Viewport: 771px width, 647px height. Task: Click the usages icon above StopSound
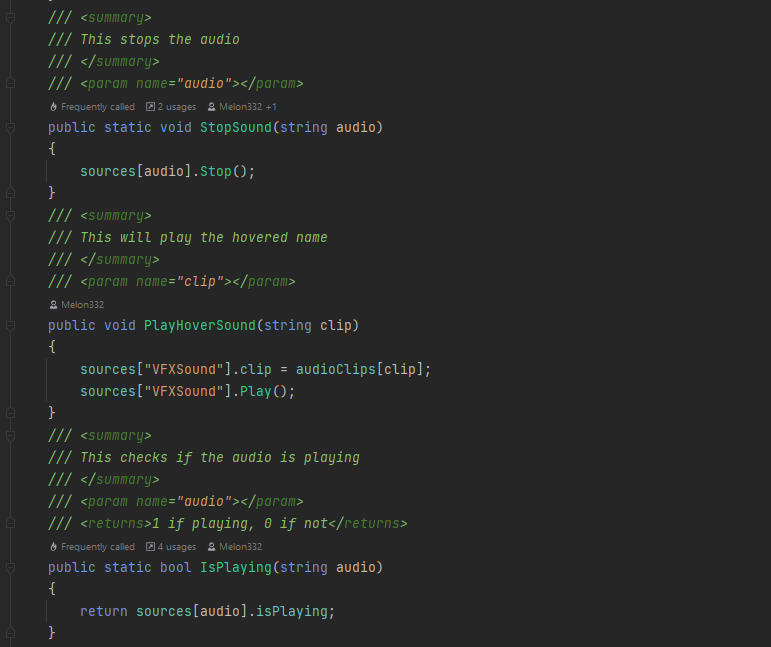[150, 106]
